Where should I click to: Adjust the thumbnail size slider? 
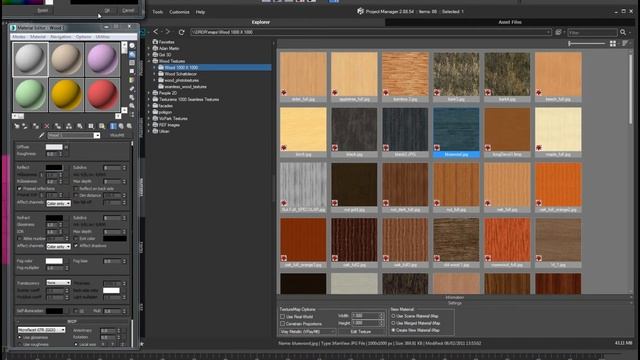coord(587,43)
